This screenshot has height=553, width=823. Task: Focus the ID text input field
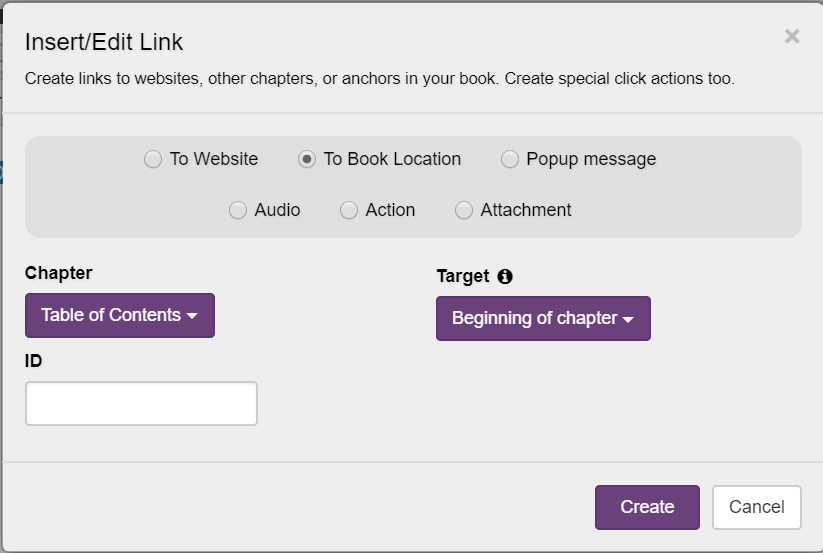[141, 403]
